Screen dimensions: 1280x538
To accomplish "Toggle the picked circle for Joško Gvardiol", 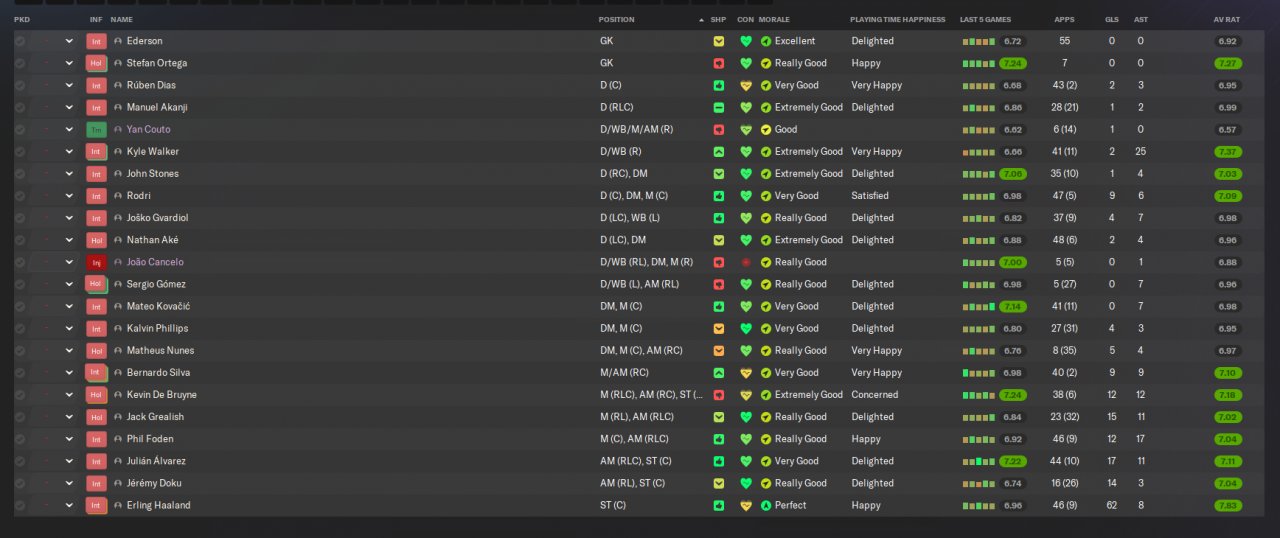I will pyautogui.click(x=20, y=218).
